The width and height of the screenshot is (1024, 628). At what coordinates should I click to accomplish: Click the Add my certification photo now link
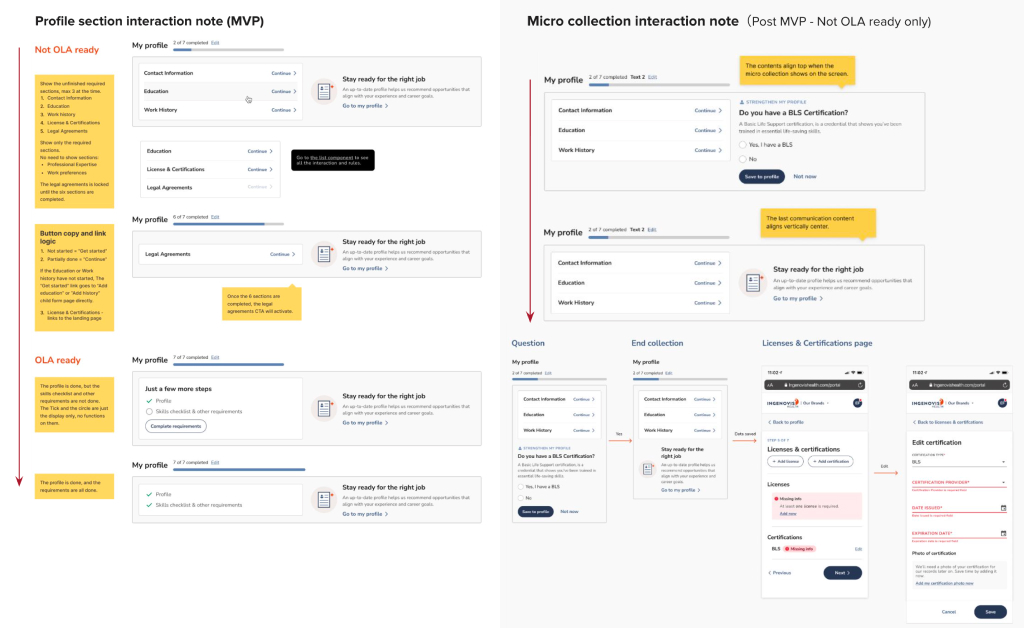[944, 584]
